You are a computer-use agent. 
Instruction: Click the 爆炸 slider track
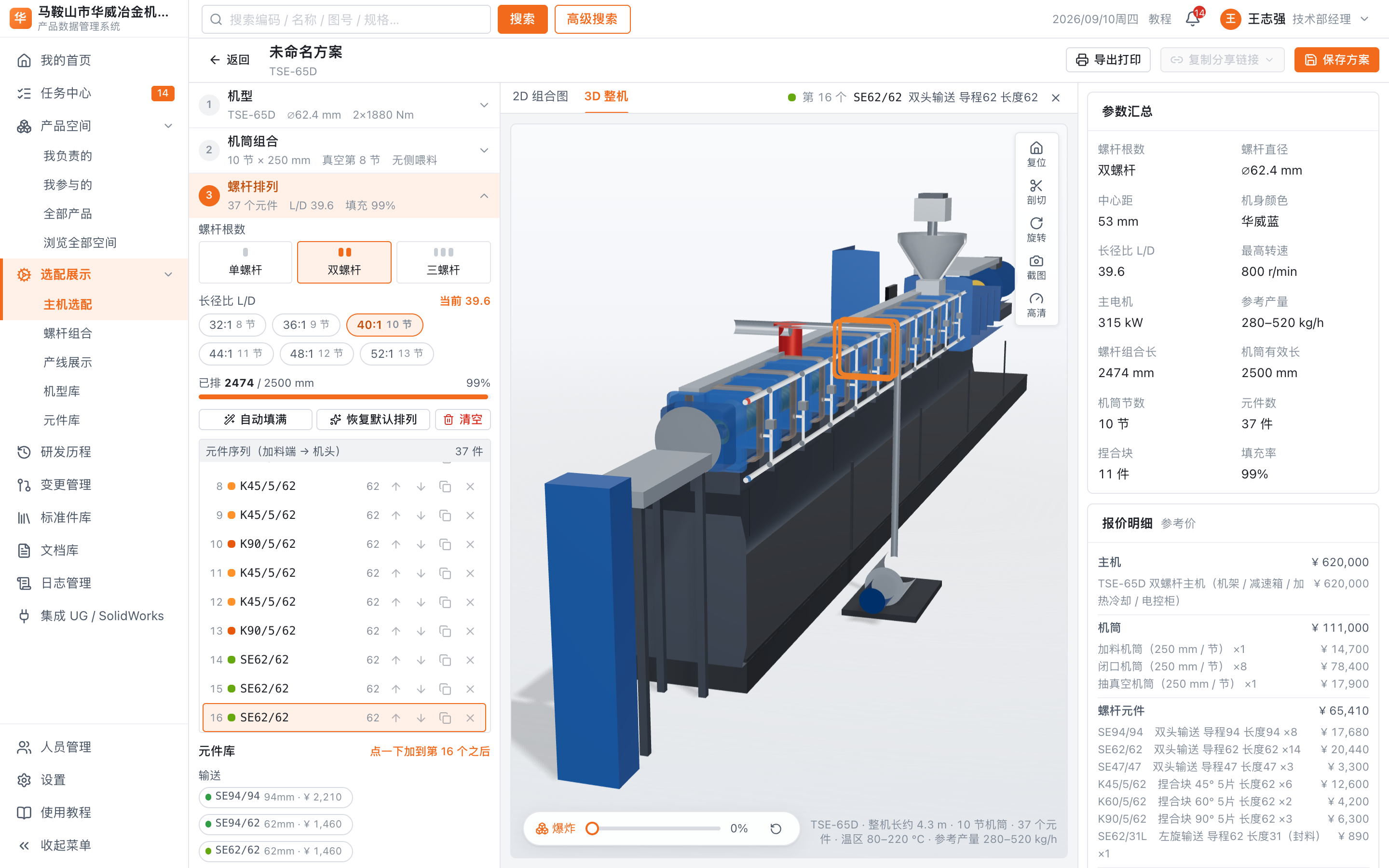pyautogui.click(x=656, y=828)
